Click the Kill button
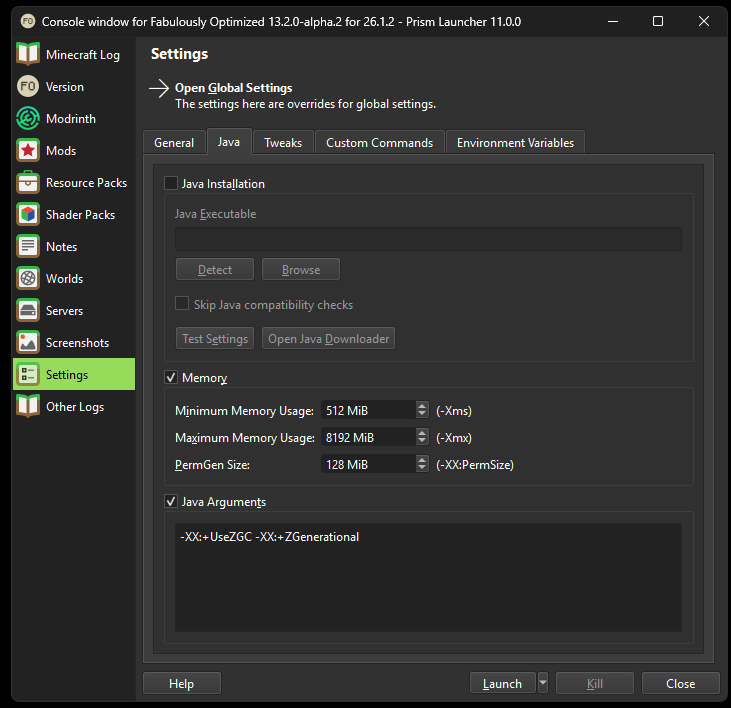 tap(595, 683)
